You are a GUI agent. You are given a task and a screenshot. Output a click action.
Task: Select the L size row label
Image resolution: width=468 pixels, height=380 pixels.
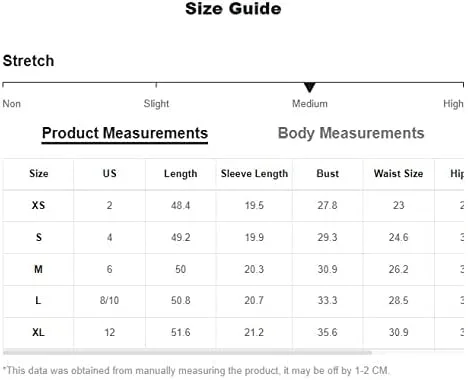(x=38, y=300)
